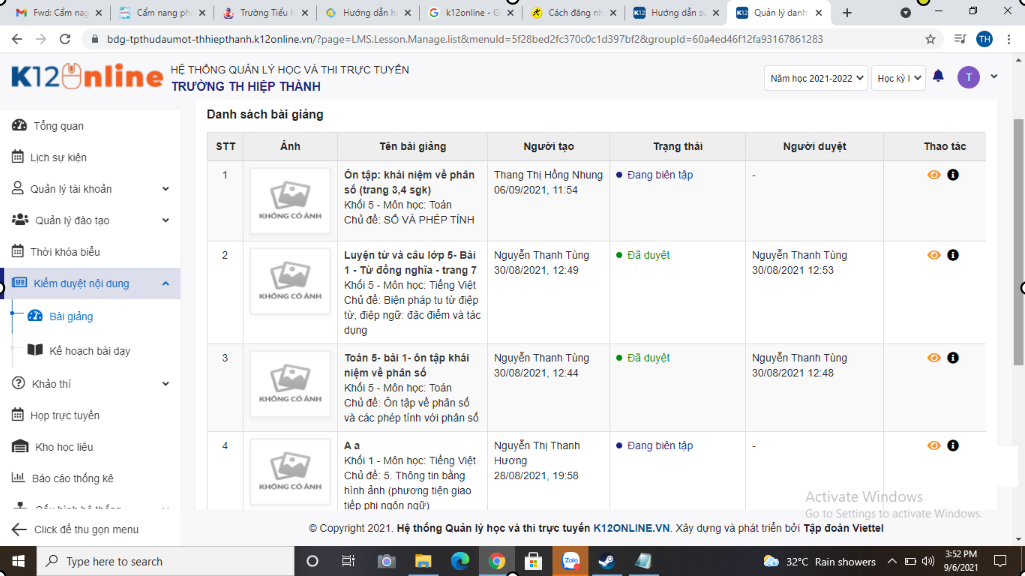Screen dimensions: 1025x576
Task: Show info icon for Luyện từ và câu row
Action: [x=953, y=255]
